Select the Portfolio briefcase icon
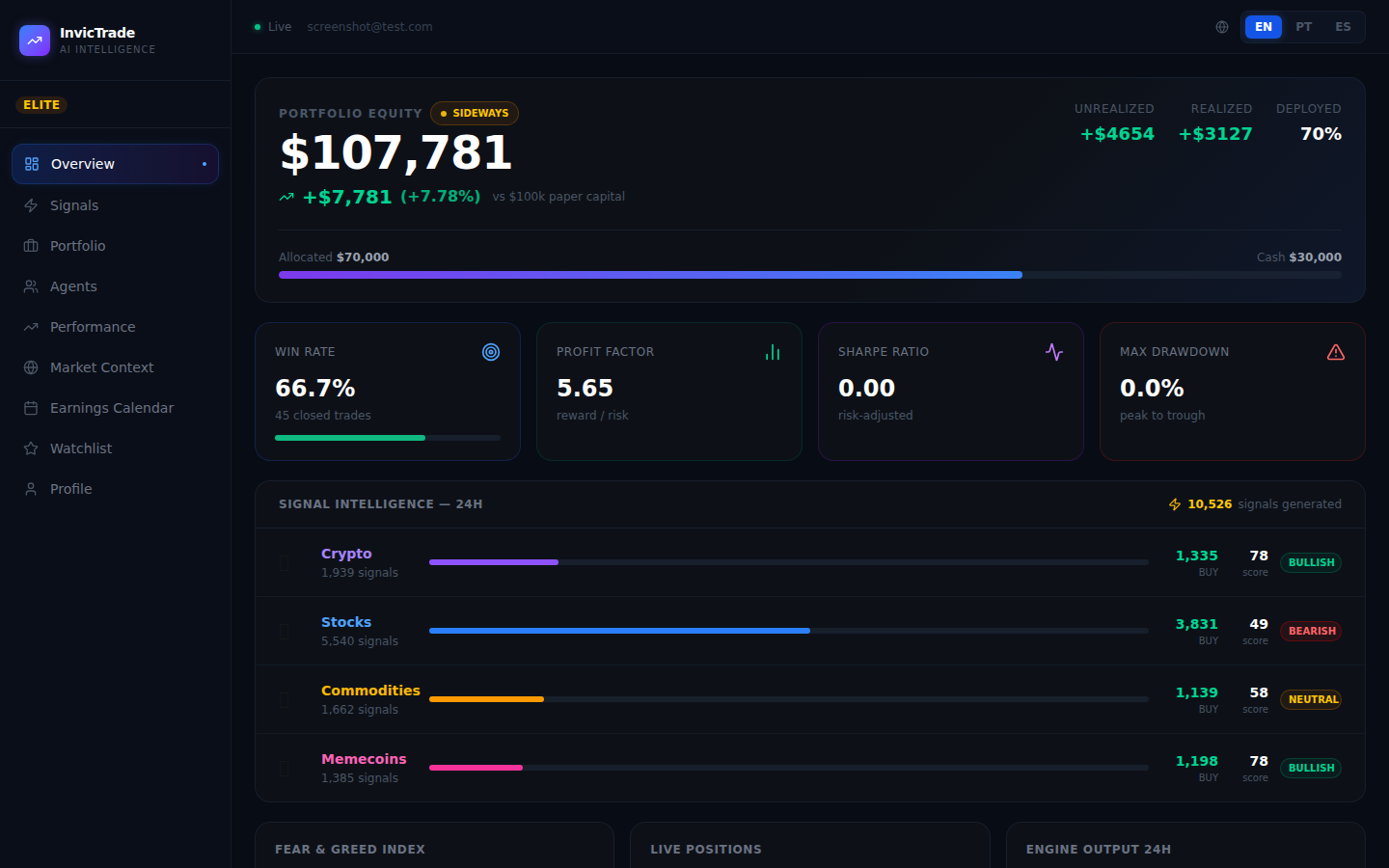Screen dimensions: 1389x868 (30, 245)
